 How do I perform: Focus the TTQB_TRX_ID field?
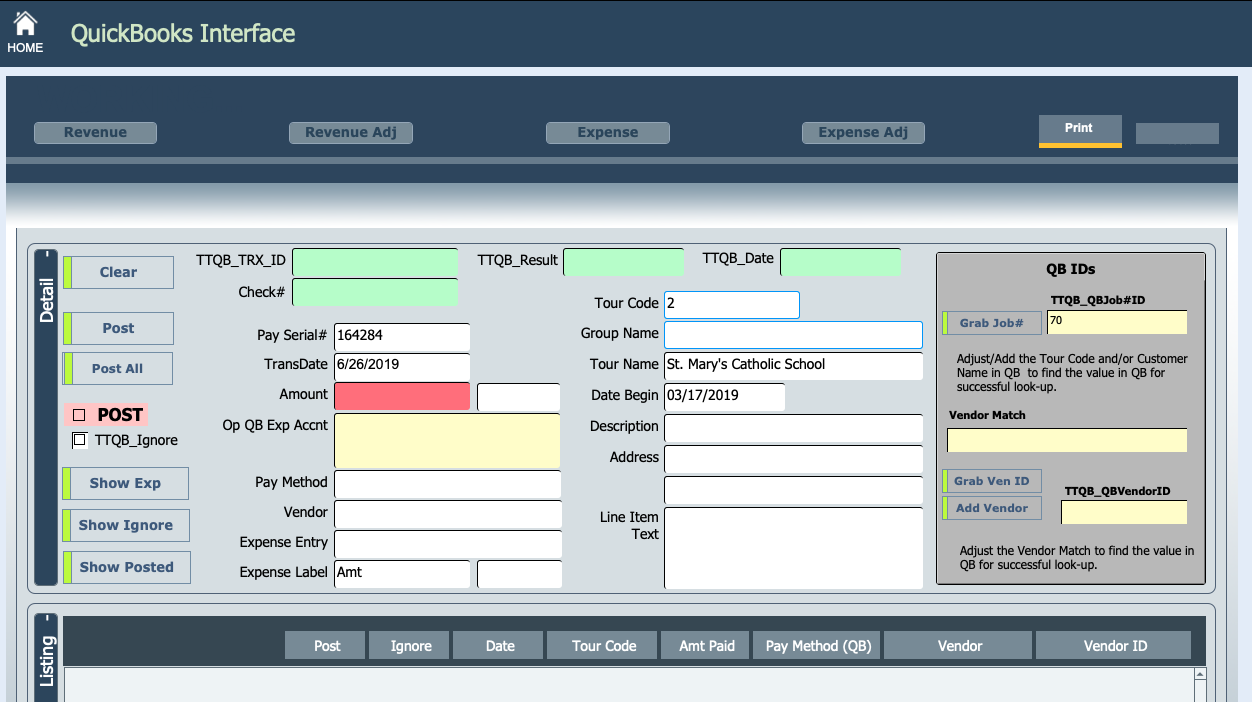point(375,263)
